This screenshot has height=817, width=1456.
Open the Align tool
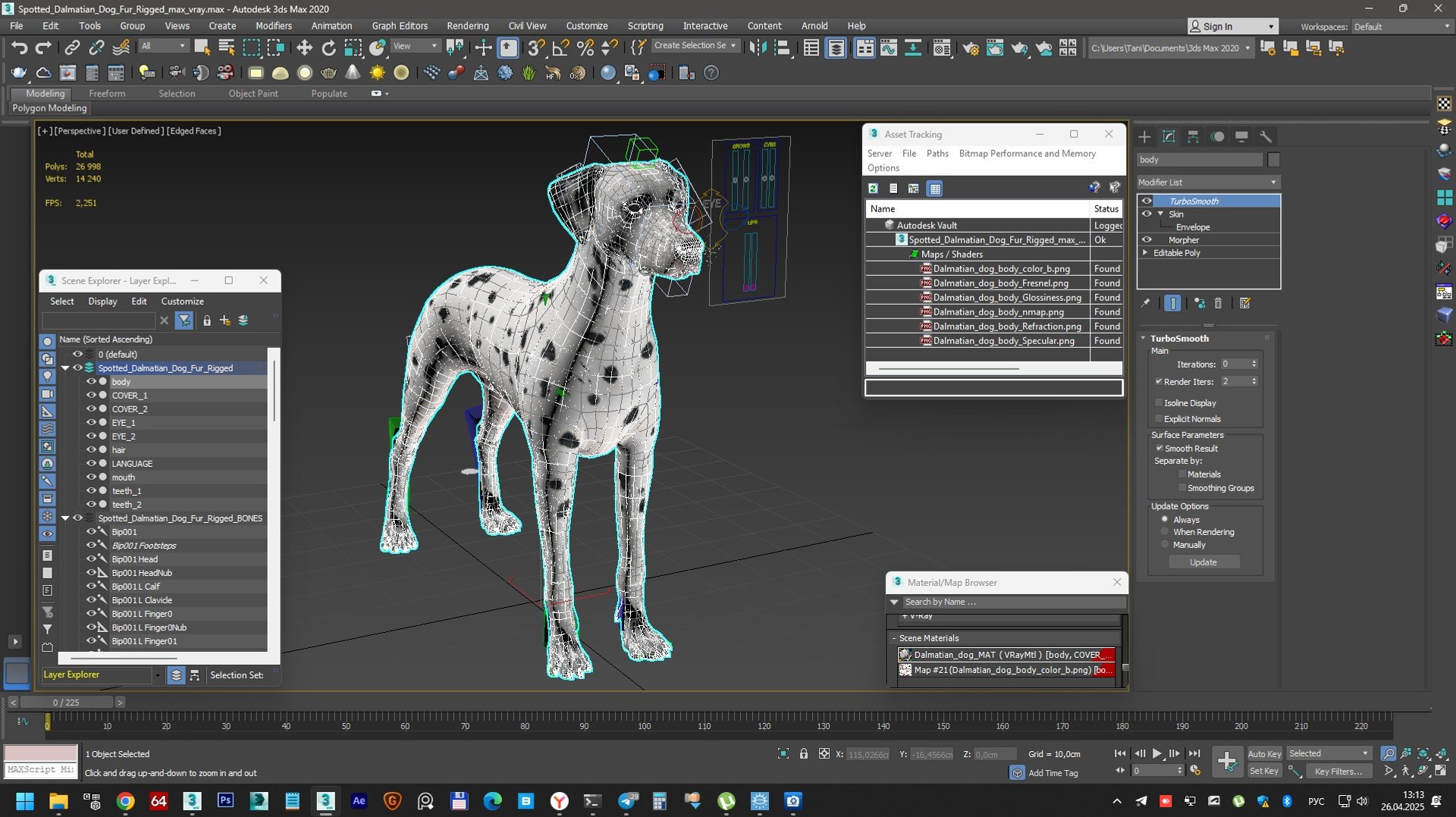click(782, 48)
